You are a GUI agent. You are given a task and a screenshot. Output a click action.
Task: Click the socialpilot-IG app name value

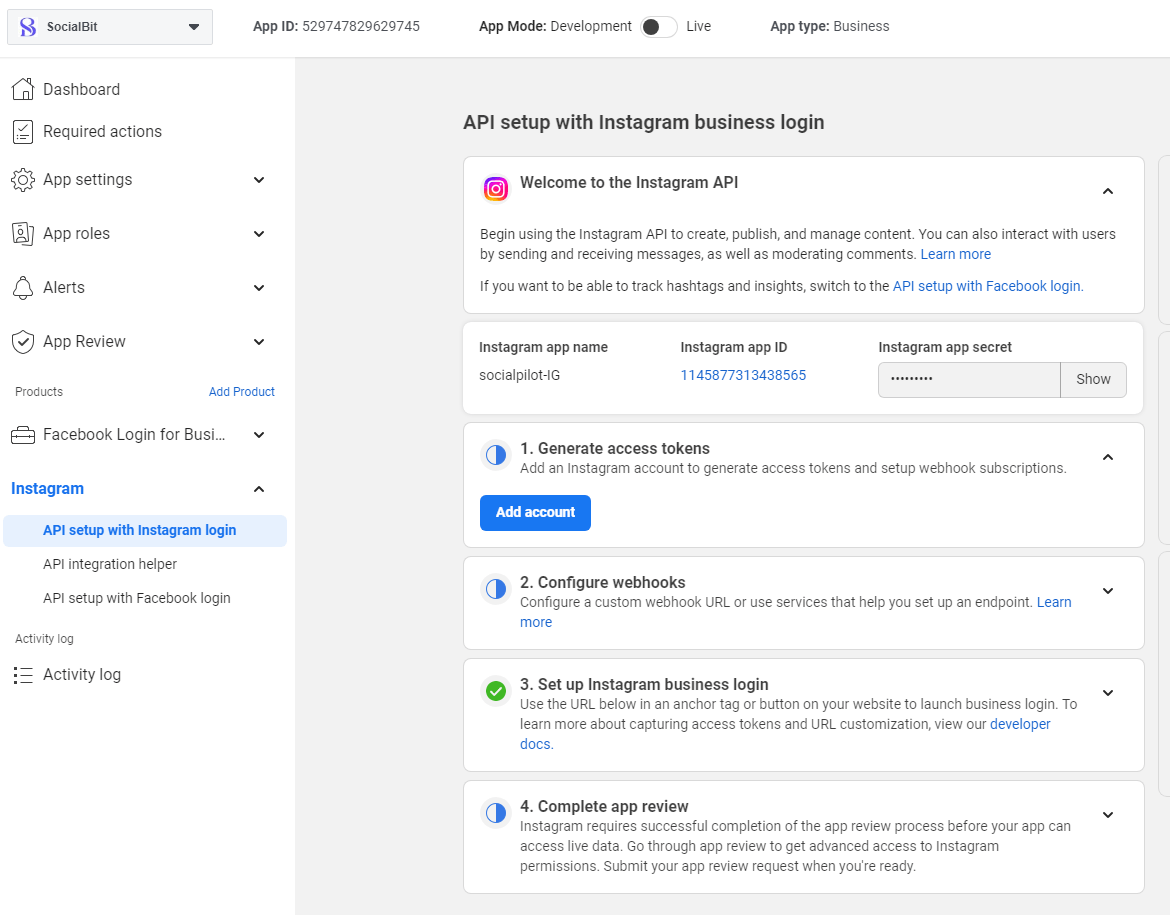(519, 375)
